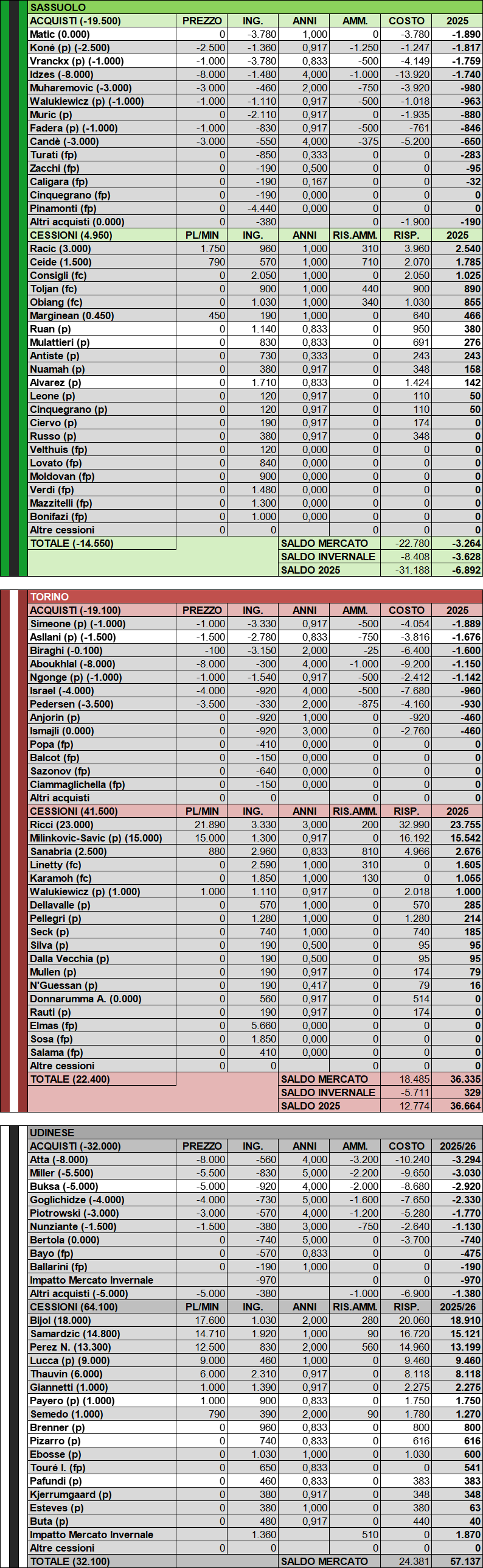
Task: Select the Milinkovic-Savic (p) (15.000) cell
Action: point(96,838)
